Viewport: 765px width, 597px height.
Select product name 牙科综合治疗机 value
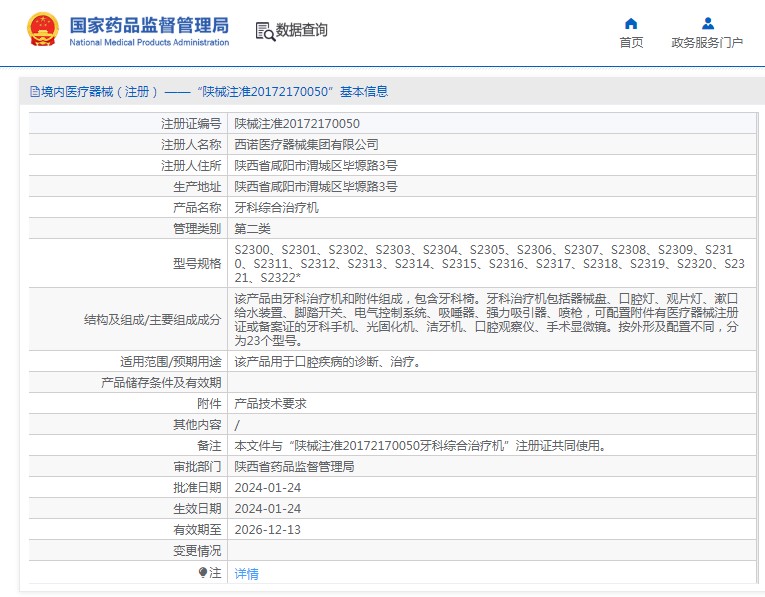276,208
